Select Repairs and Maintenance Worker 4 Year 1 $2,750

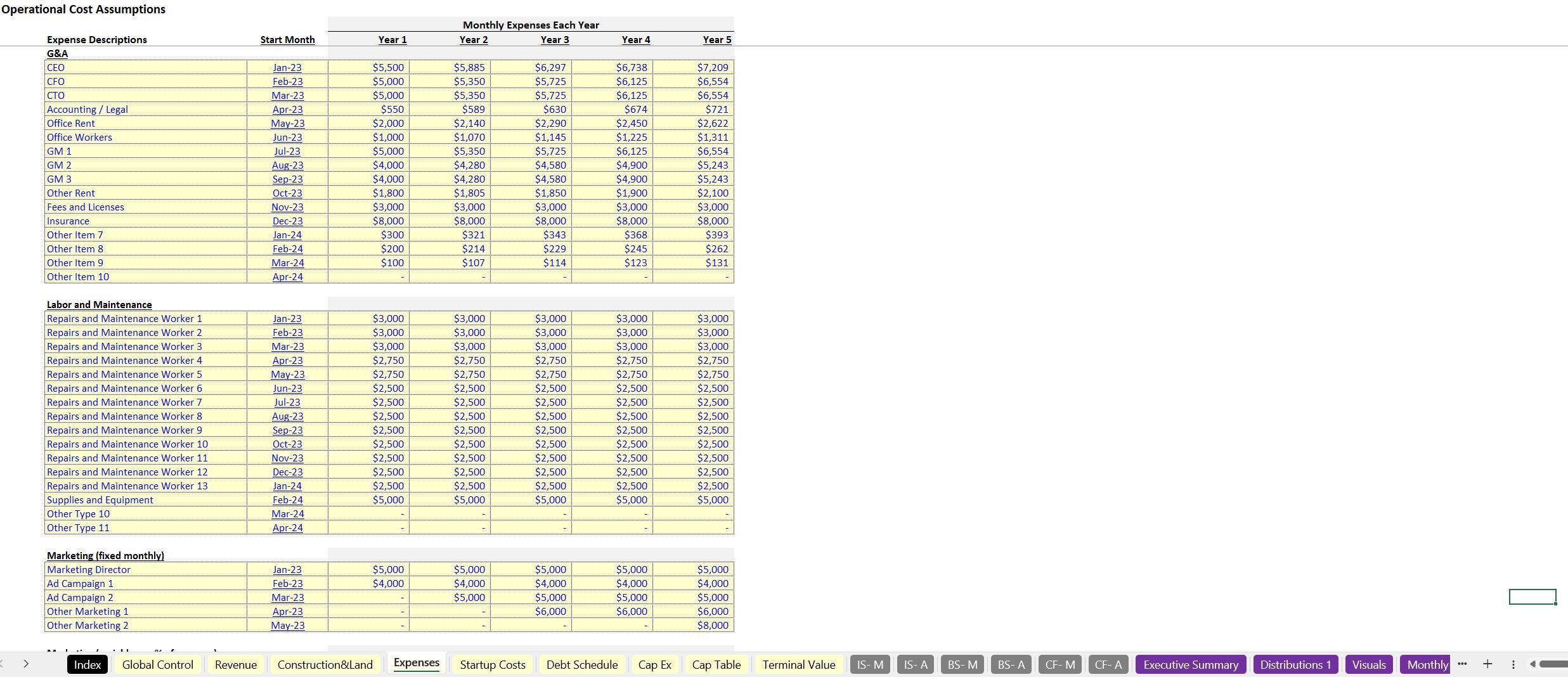pos(368,360)
